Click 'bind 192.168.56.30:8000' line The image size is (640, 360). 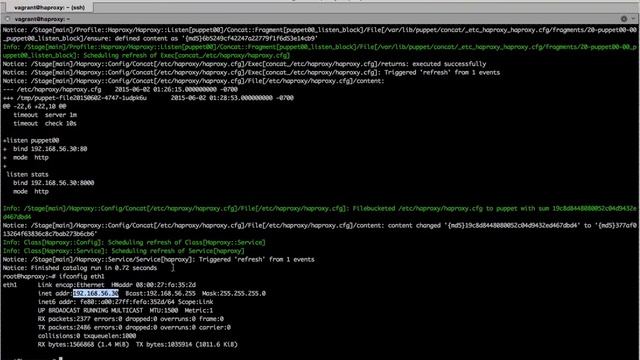click(53, 183)
